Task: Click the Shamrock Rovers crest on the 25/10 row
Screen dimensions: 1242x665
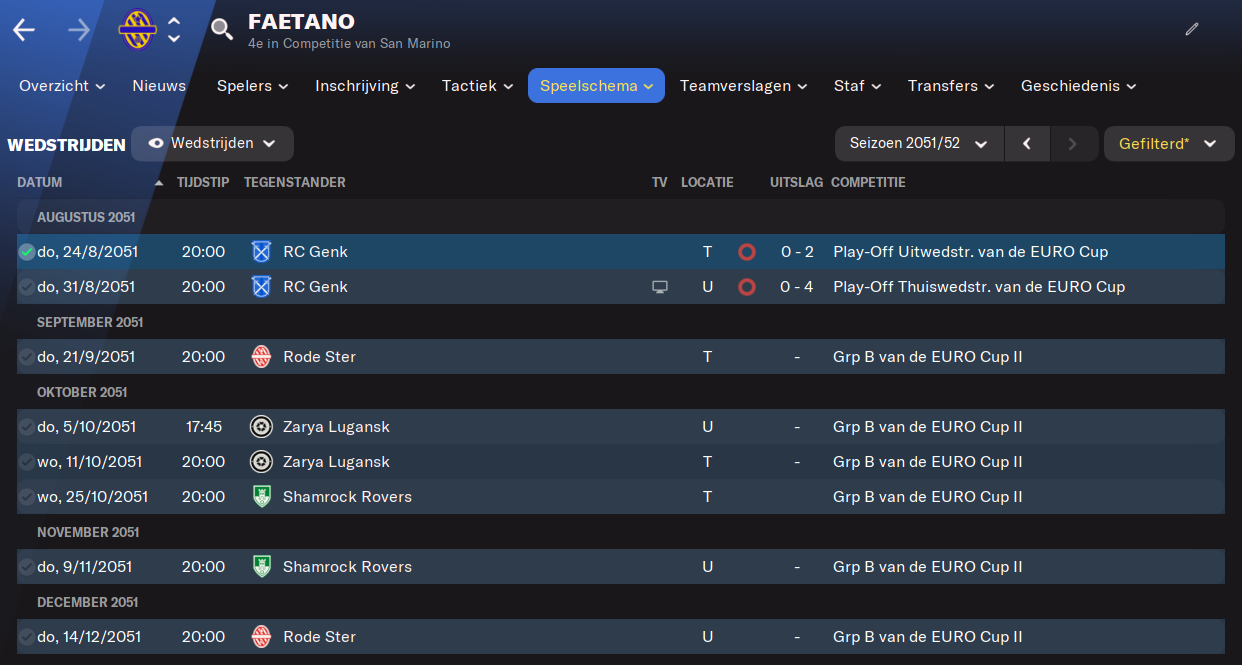Action: pyautogui.click(x=261, y=497)
